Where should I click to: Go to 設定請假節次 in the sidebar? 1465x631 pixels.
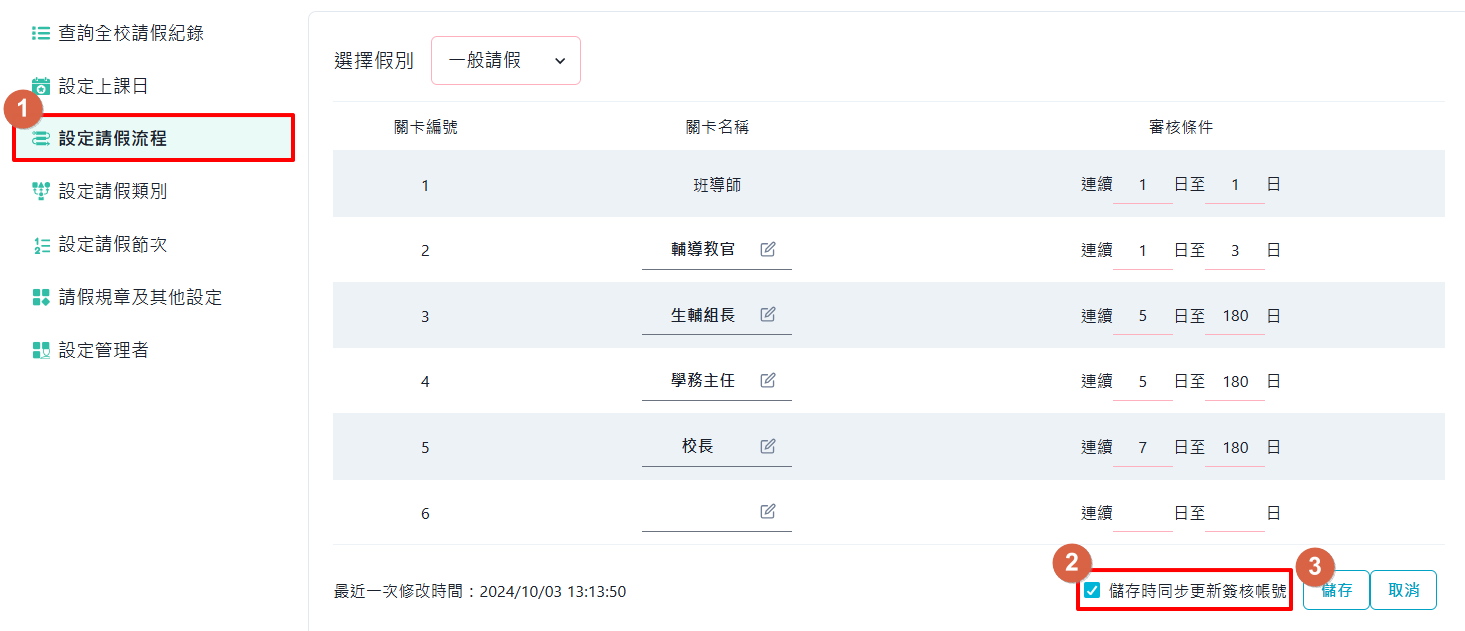tap(112, 244)
